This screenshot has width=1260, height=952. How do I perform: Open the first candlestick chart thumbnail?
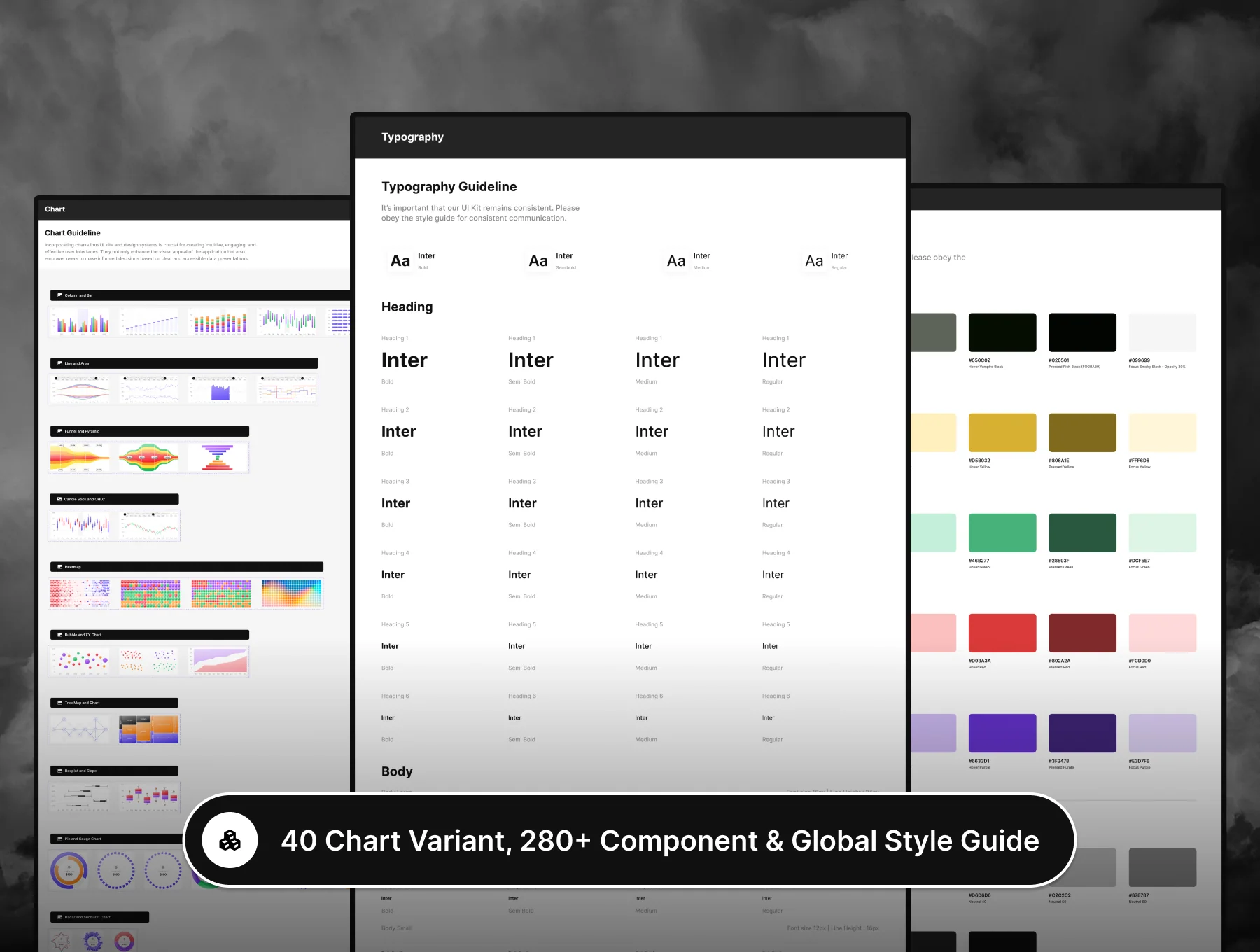coord(81,525)
